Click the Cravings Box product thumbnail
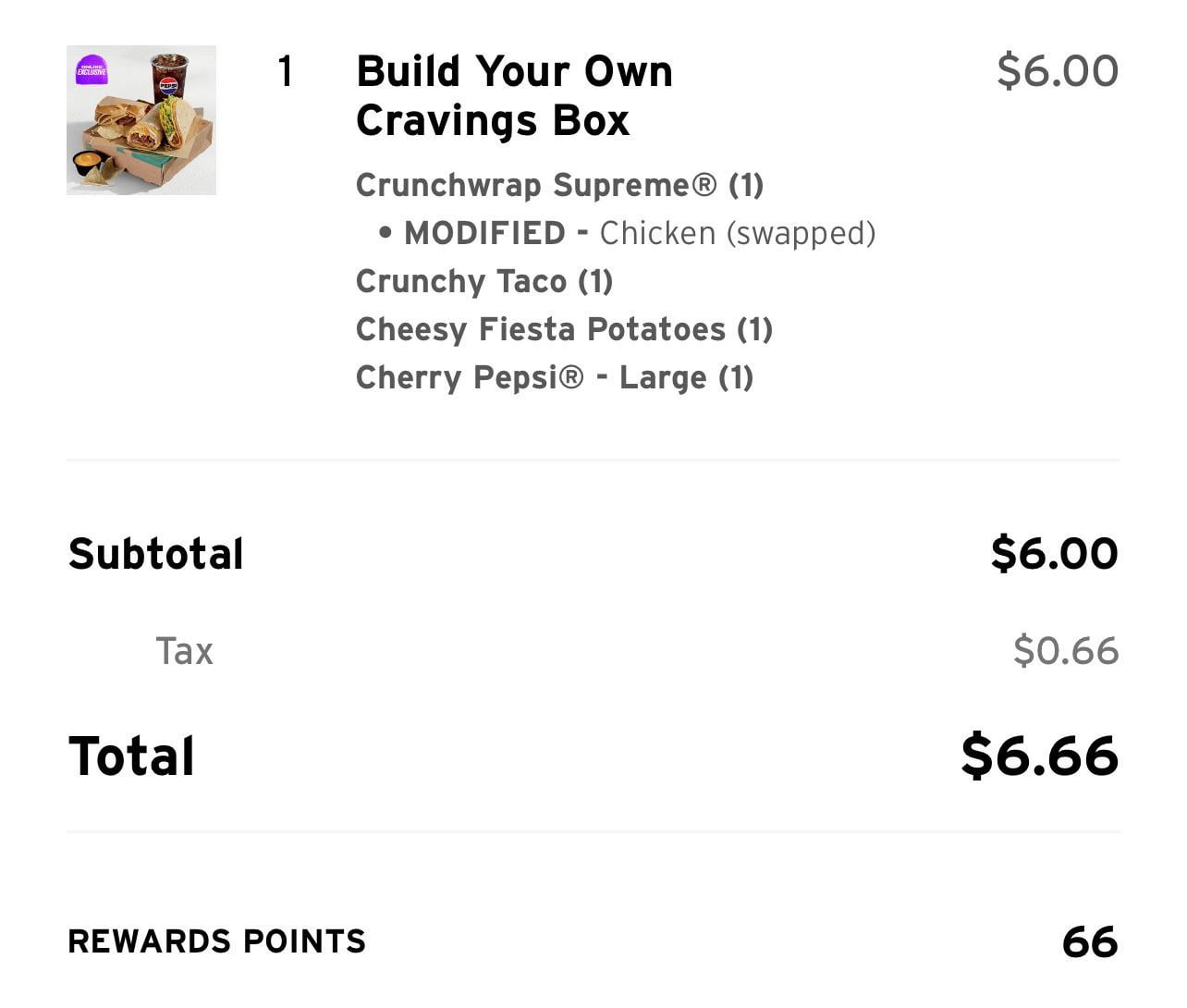 point(141,120)
